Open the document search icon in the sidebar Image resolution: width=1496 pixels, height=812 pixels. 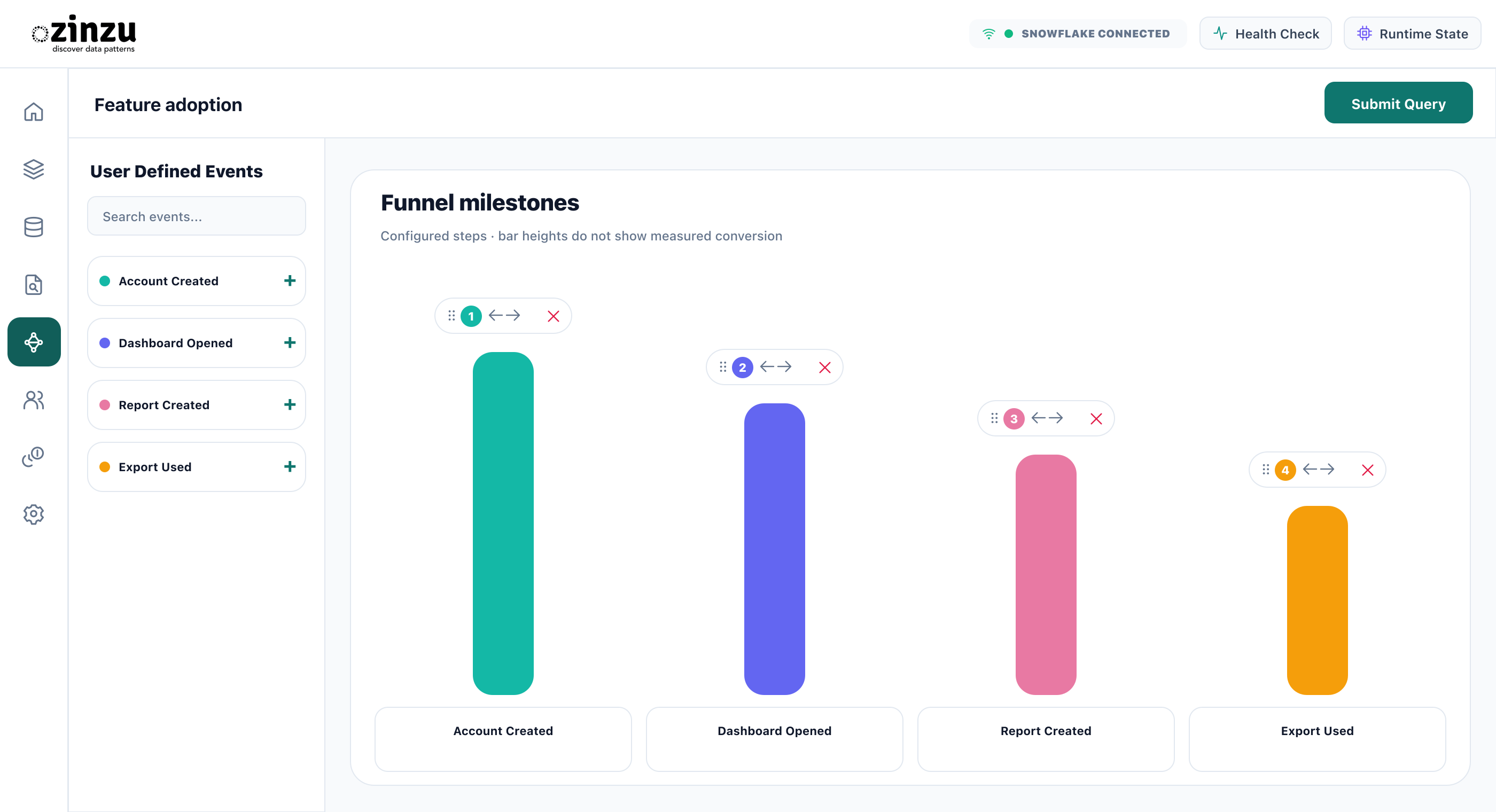click(x=34, y=285)
